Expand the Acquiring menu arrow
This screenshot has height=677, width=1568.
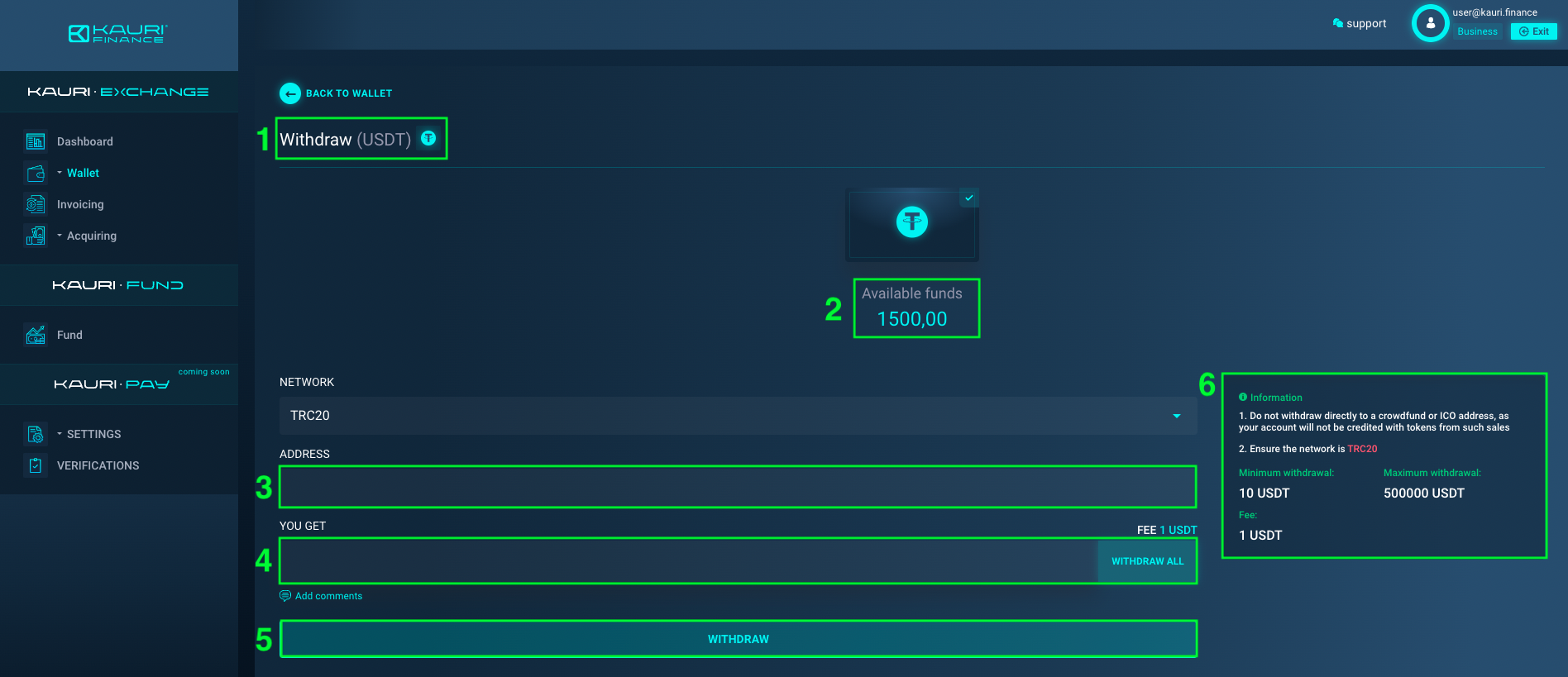point(60,236)
